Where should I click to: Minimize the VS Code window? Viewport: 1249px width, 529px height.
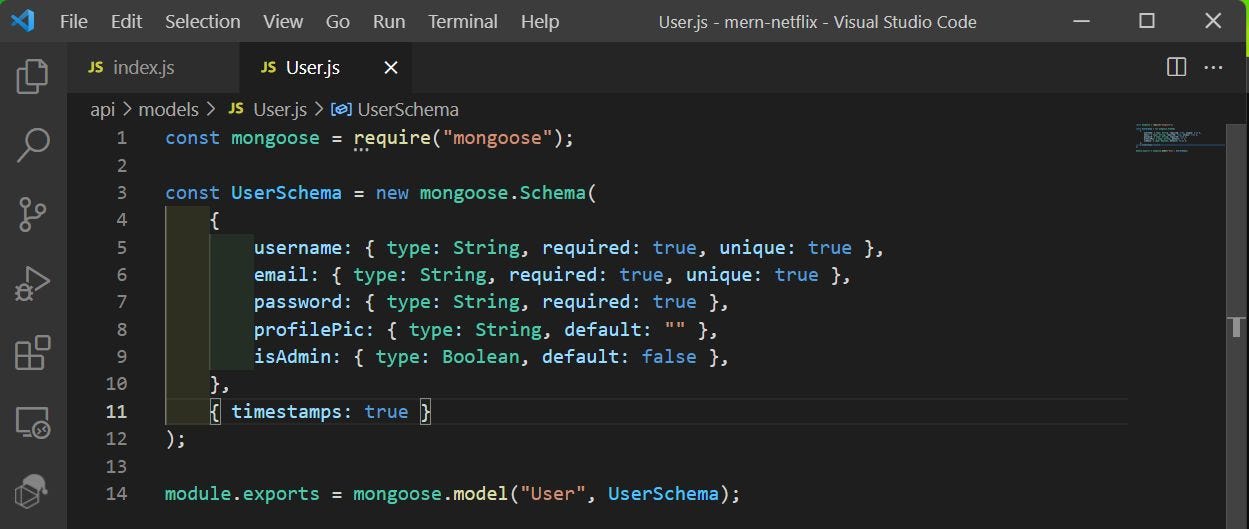pyautogui.click(x=1080, y=21)
